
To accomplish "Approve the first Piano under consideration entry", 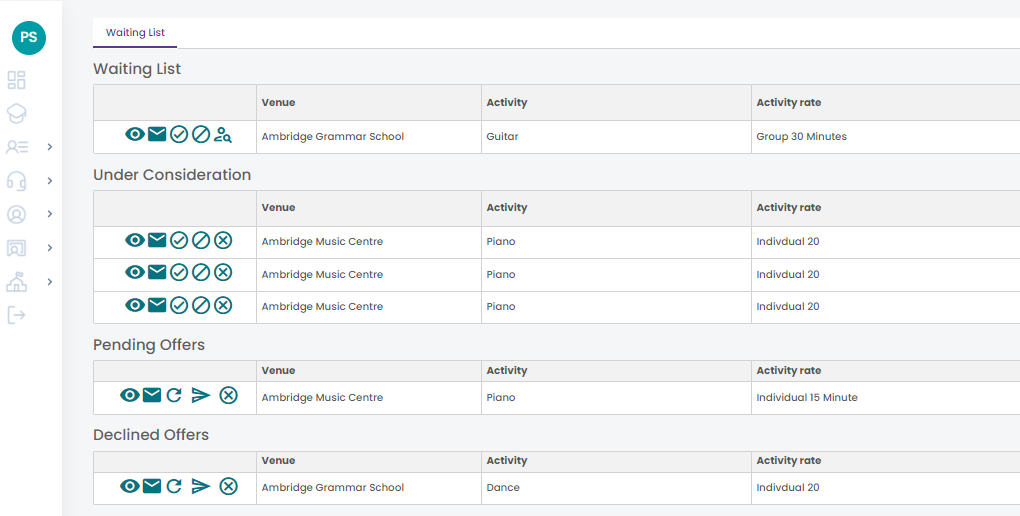I will (x=179, y=240).
